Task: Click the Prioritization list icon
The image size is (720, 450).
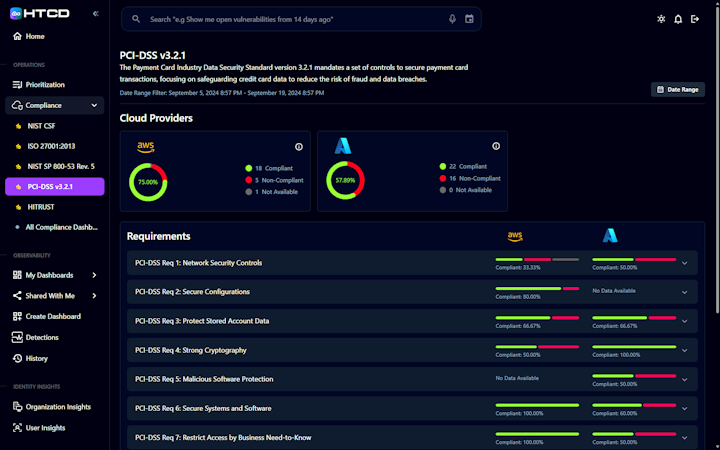Action: click(x=17, y=84)
